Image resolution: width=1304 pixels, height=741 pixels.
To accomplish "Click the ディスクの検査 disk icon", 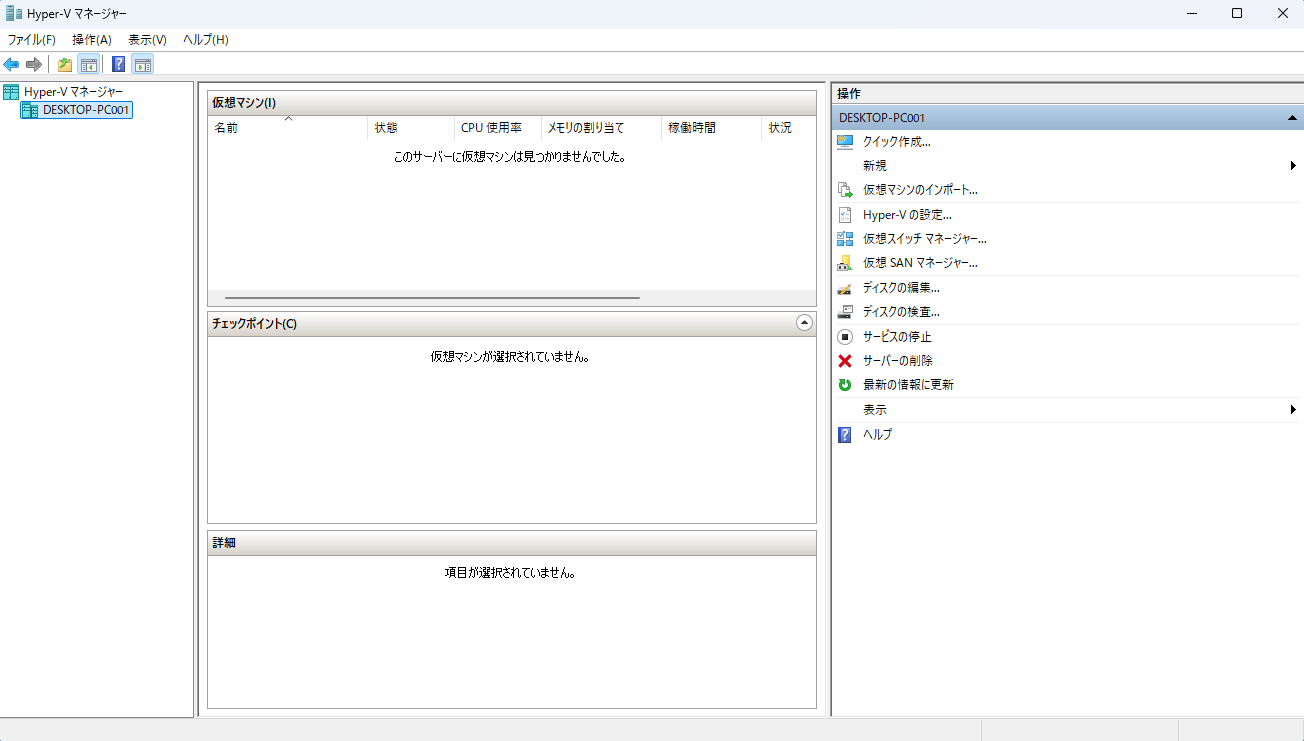I will point(845,312).
